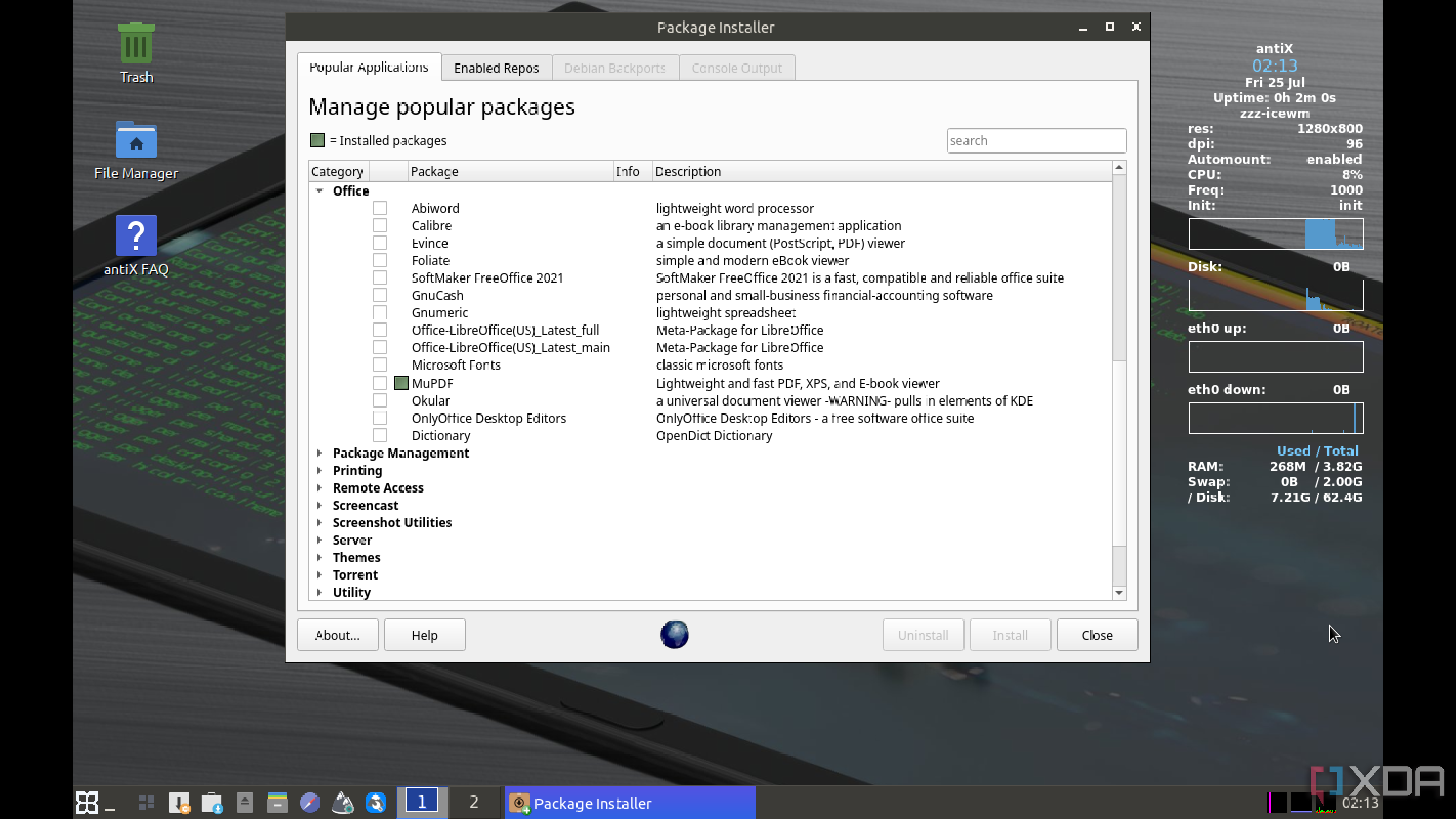This screenshot has height=819, width=1456.
Task: Click the Package Installer taskbar button
Action: [630, 803]
